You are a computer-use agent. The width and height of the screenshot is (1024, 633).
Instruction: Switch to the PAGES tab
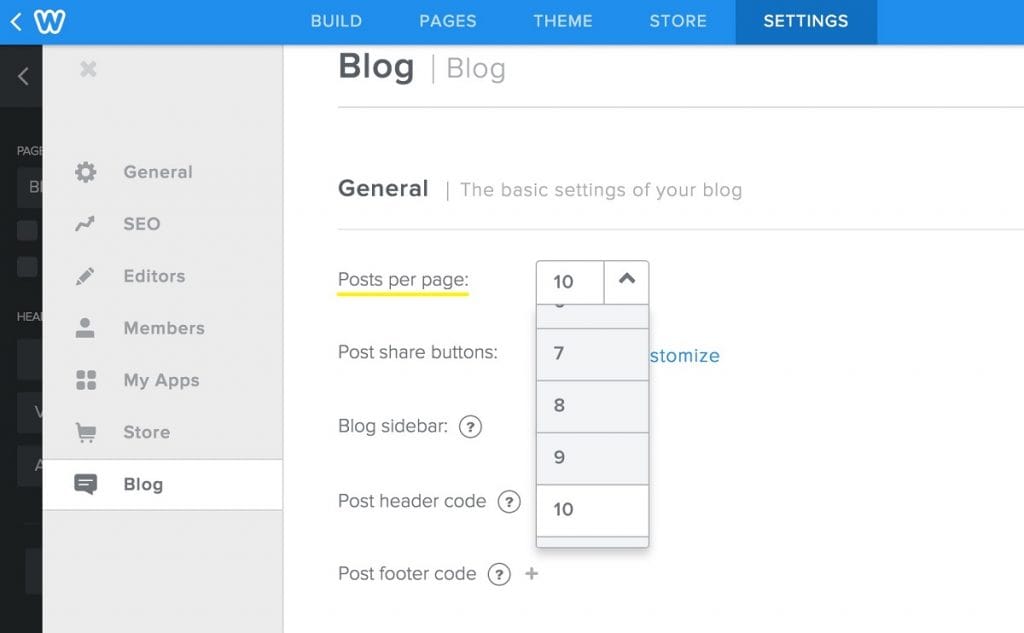click(448, 22)
